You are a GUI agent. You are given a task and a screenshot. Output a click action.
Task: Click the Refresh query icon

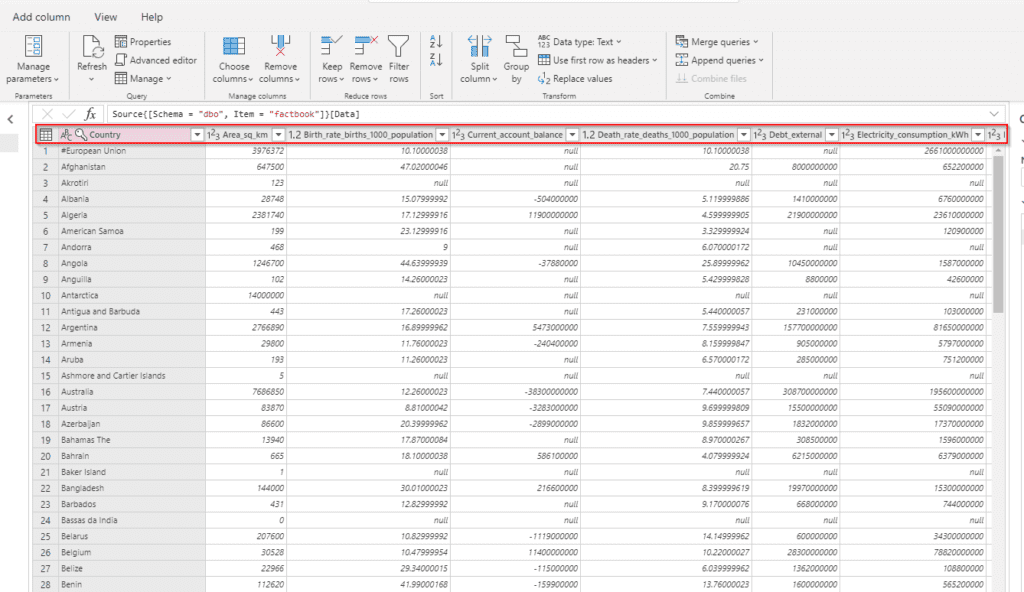92,46
